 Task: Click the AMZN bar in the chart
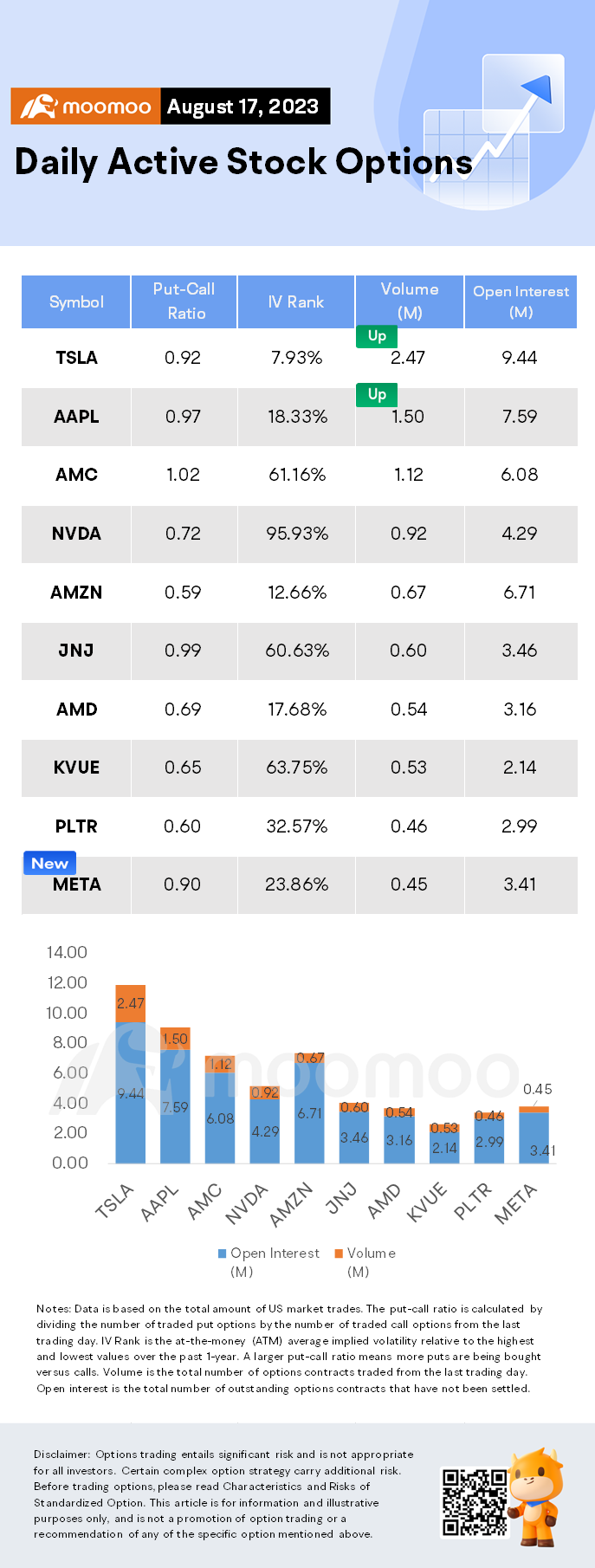tap(309, 1107)
